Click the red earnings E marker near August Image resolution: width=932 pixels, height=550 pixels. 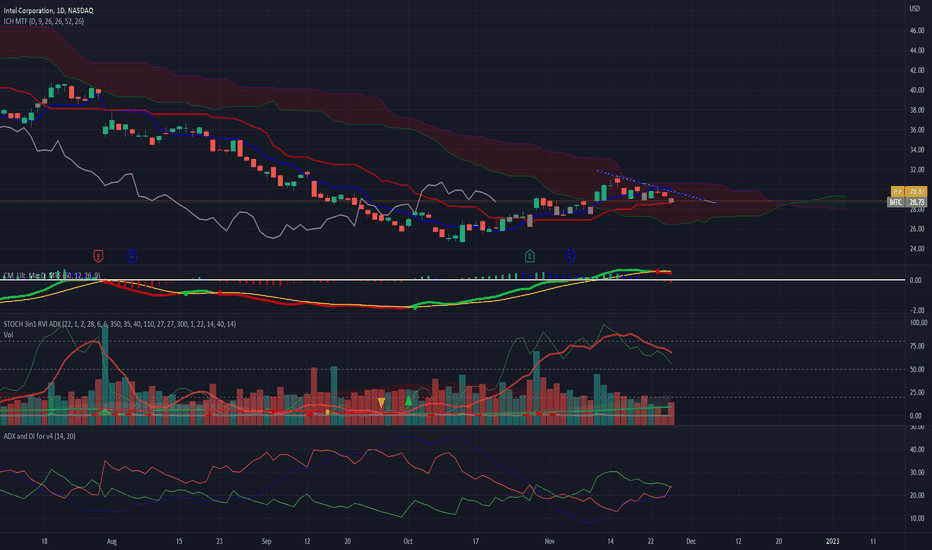click(x=98, y=256)
